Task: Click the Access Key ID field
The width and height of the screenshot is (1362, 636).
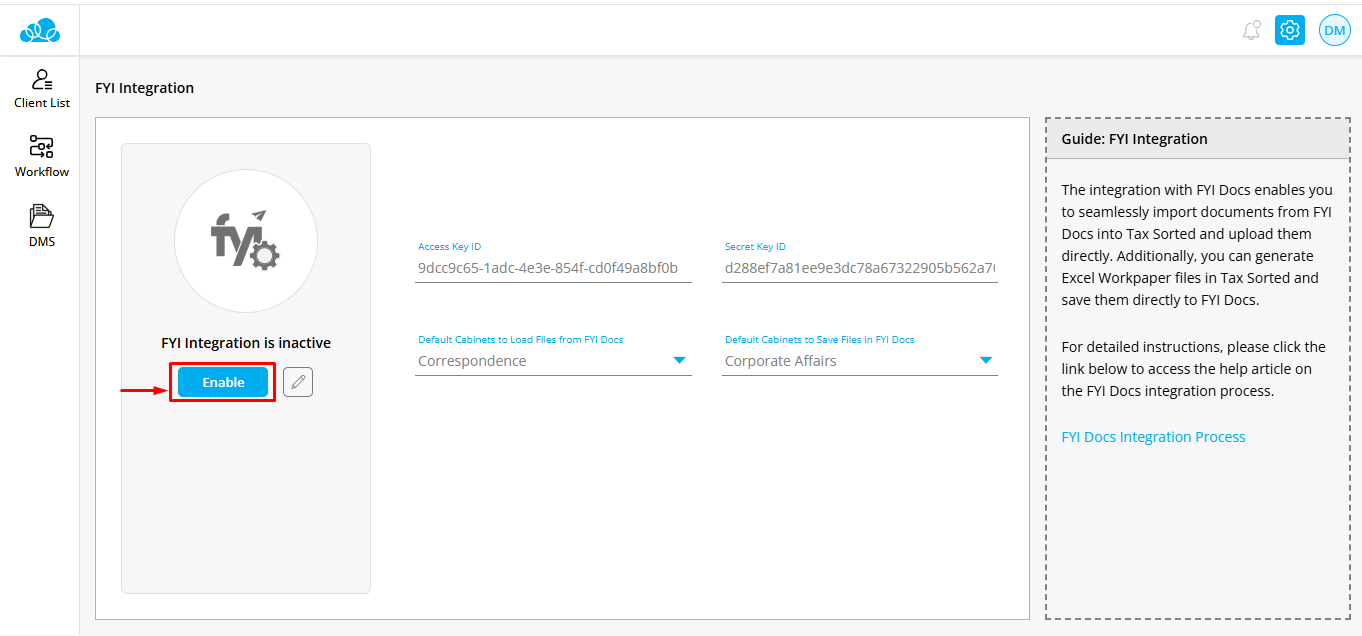Action: pos(553,268)
